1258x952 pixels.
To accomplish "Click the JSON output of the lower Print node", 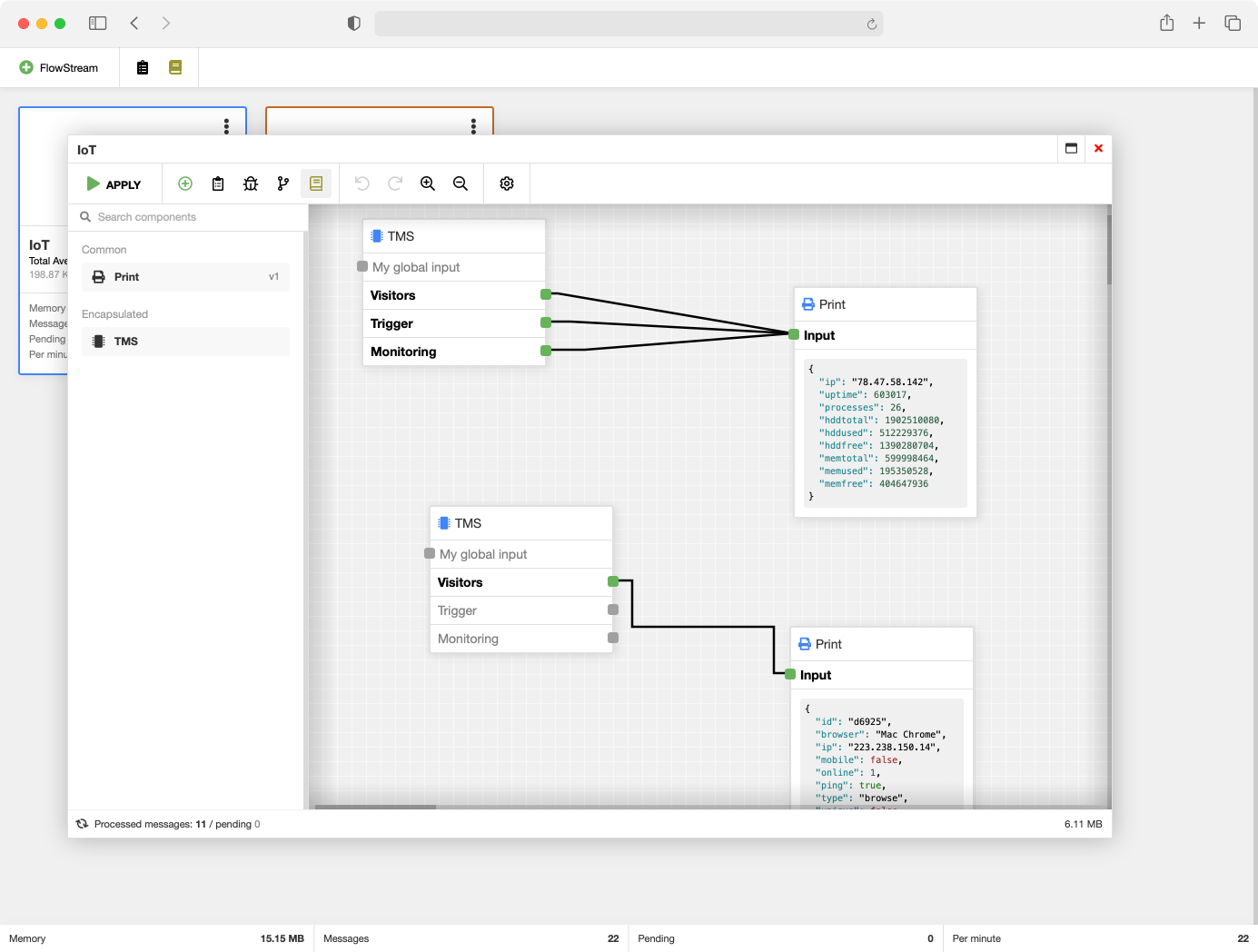I will (x=882, y=753).
